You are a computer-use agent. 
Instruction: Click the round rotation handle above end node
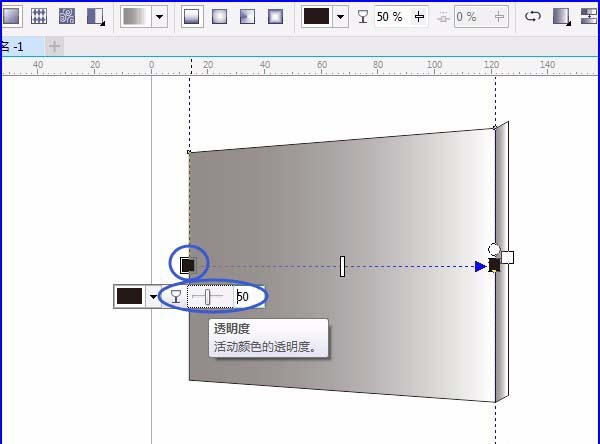(x=494, y=249)
